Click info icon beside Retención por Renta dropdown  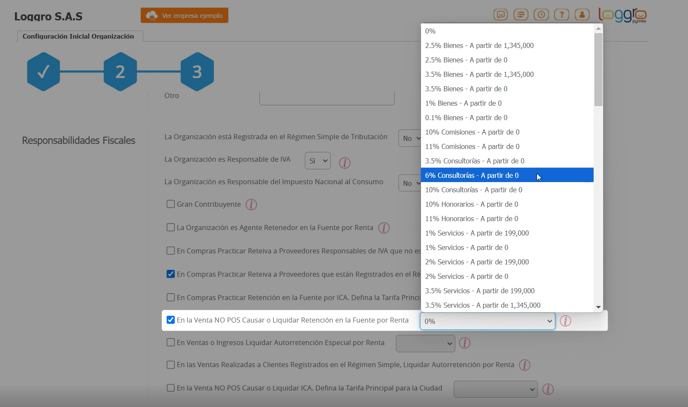point(566,321)
